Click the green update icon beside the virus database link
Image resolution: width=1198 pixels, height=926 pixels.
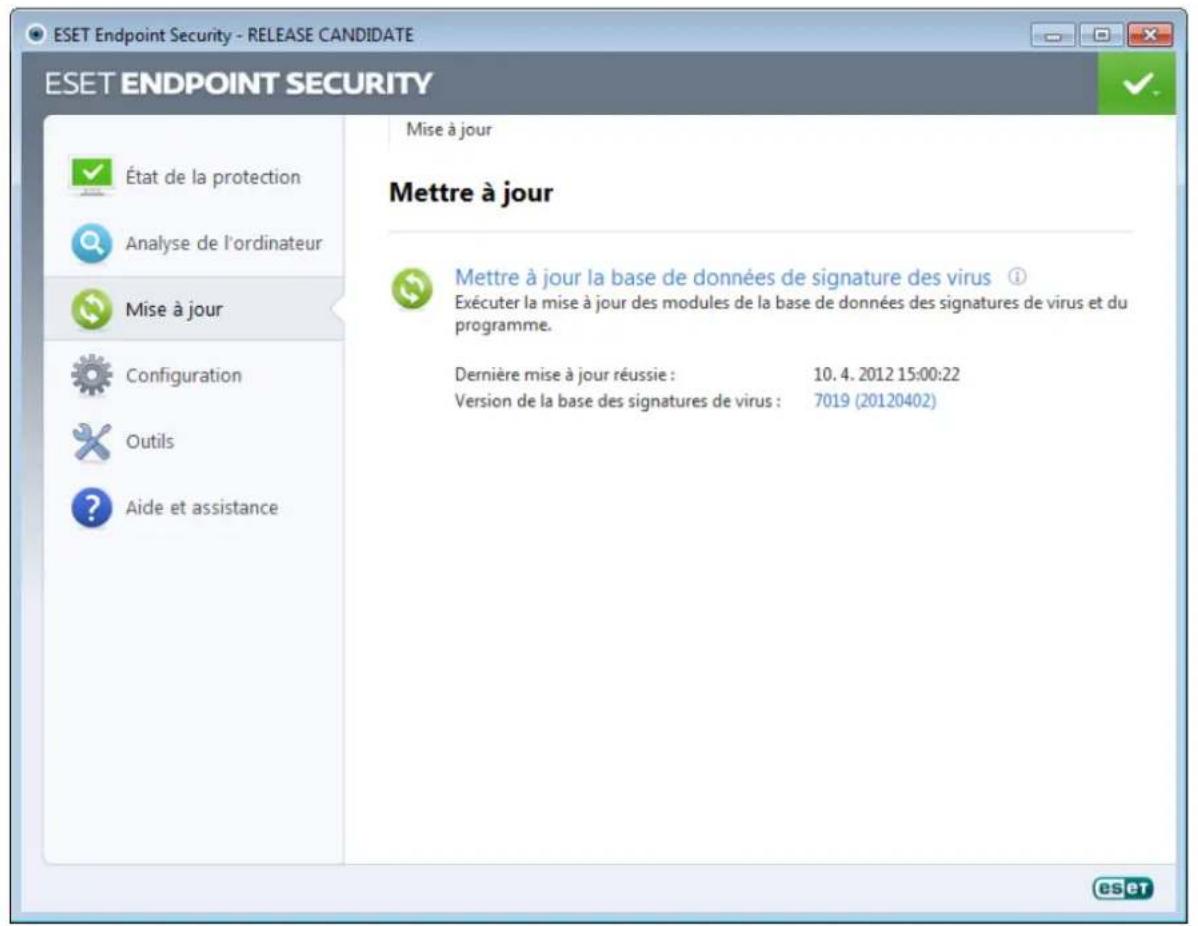412,289
